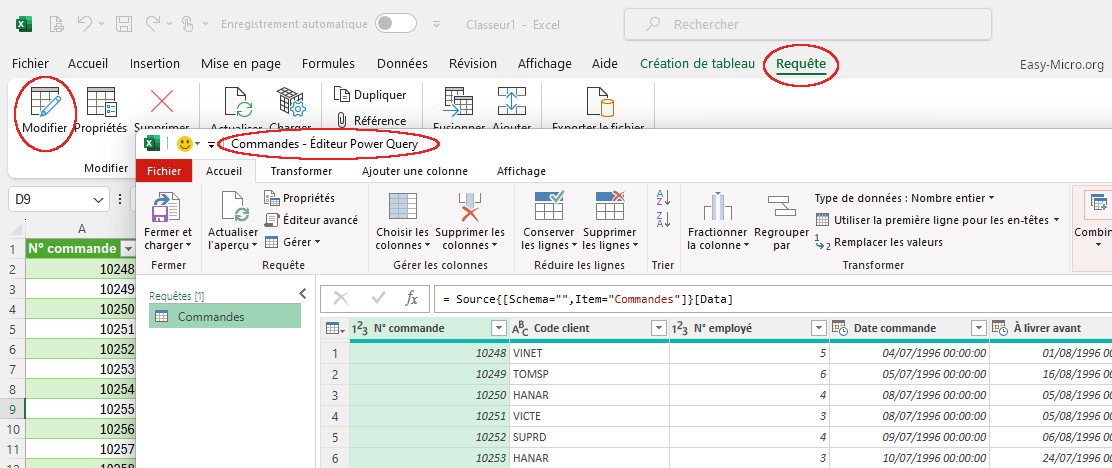Open Ajouter une colonne tab

tap(415, 171)
